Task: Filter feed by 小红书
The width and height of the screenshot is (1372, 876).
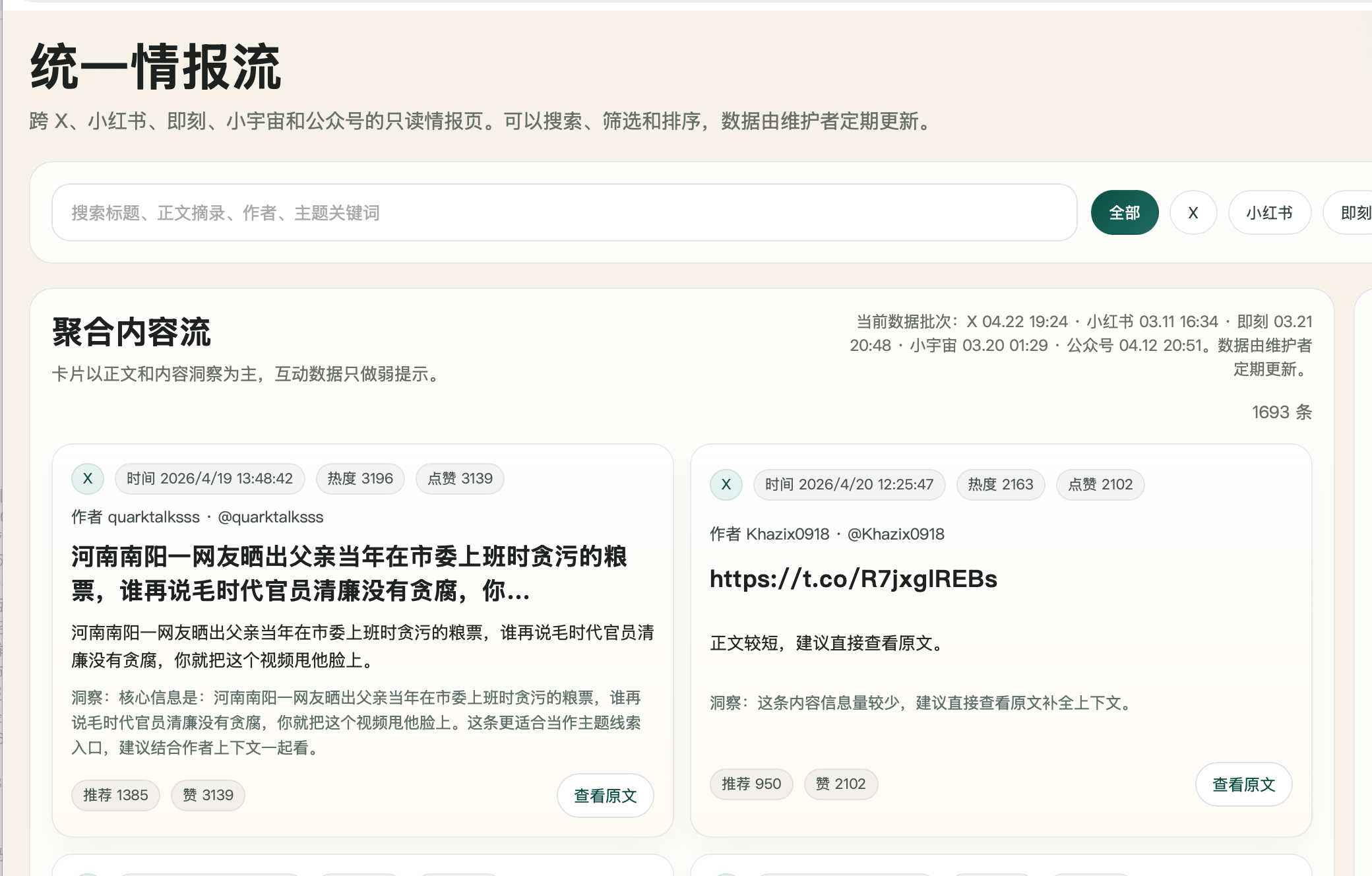Action: pyautogui.click(x=1269, y=212)
